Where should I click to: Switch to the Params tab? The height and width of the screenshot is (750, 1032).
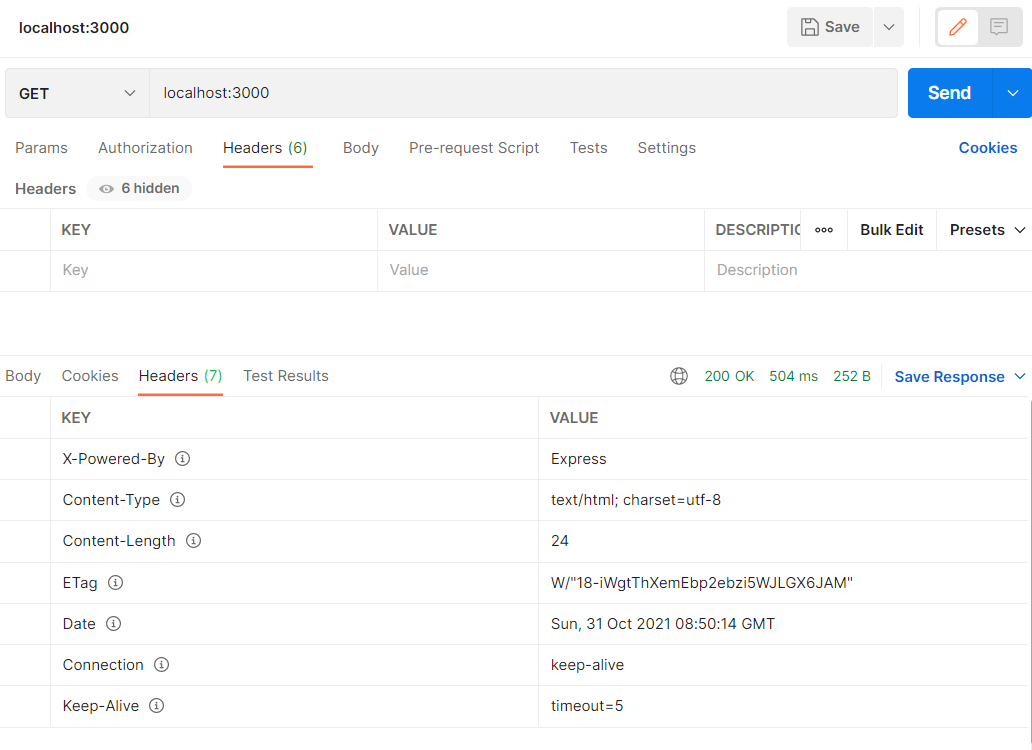41,148
